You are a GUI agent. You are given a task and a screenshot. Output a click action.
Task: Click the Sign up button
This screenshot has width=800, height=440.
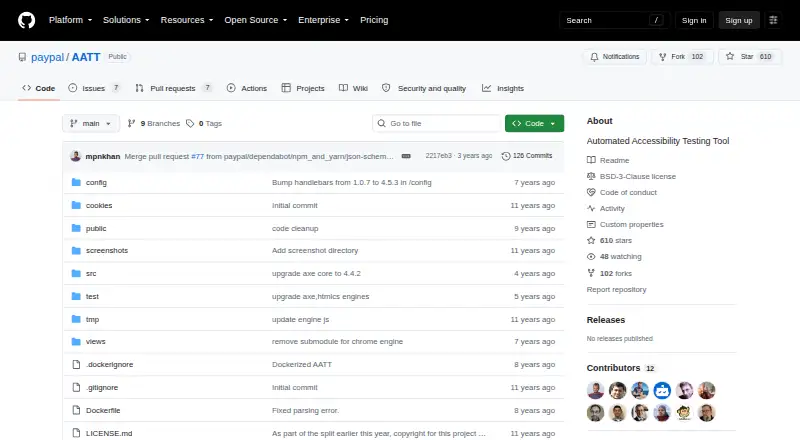739,20
